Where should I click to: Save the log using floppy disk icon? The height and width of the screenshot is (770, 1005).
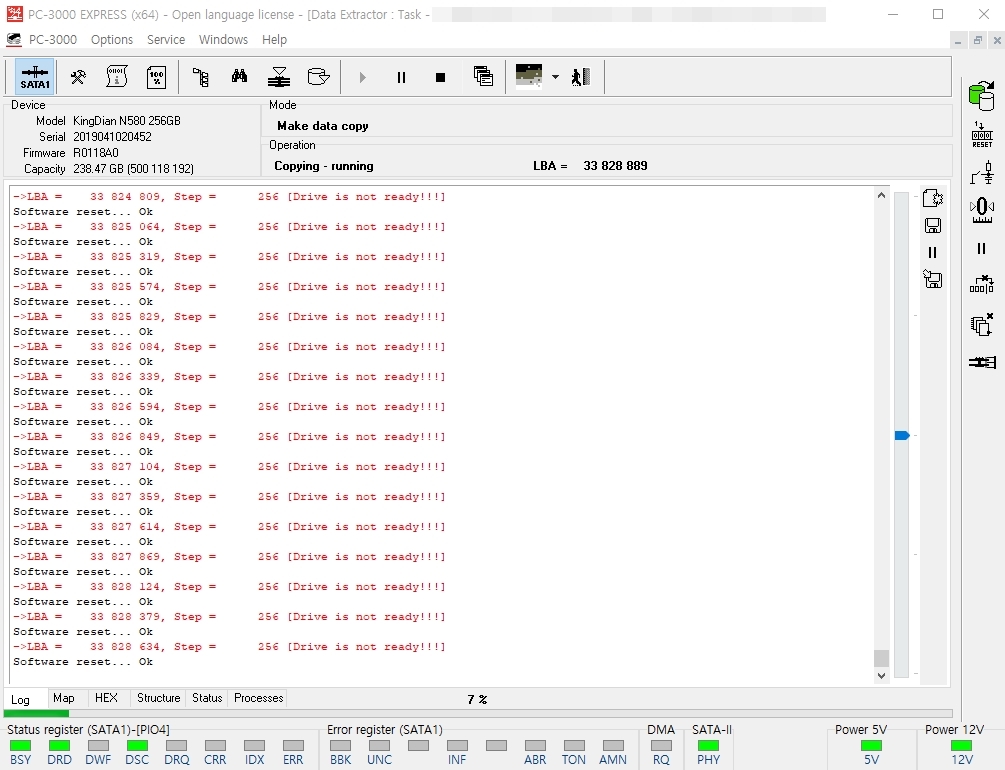(933, 225)
